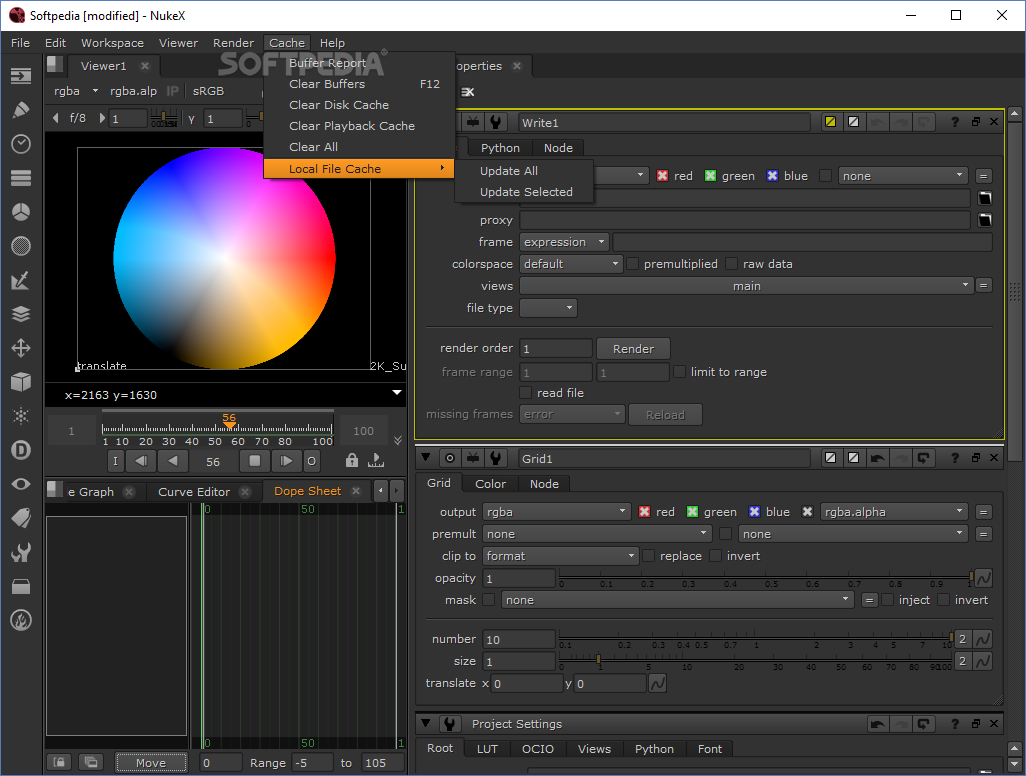Image resolution: width=1026 pixels, height=776 pixels.
Task: Click the render order input field
Action: (x=556, y=349)
